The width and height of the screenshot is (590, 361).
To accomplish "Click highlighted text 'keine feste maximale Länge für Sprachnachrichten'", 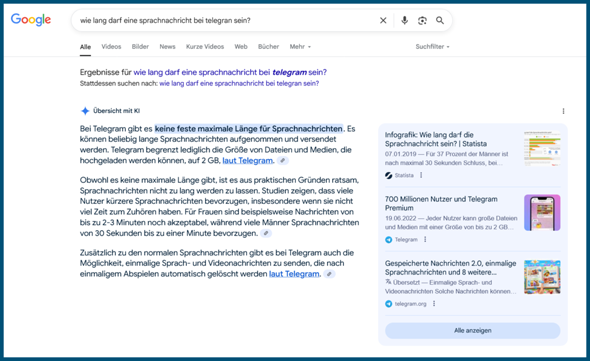I will (x=249, y=129).
